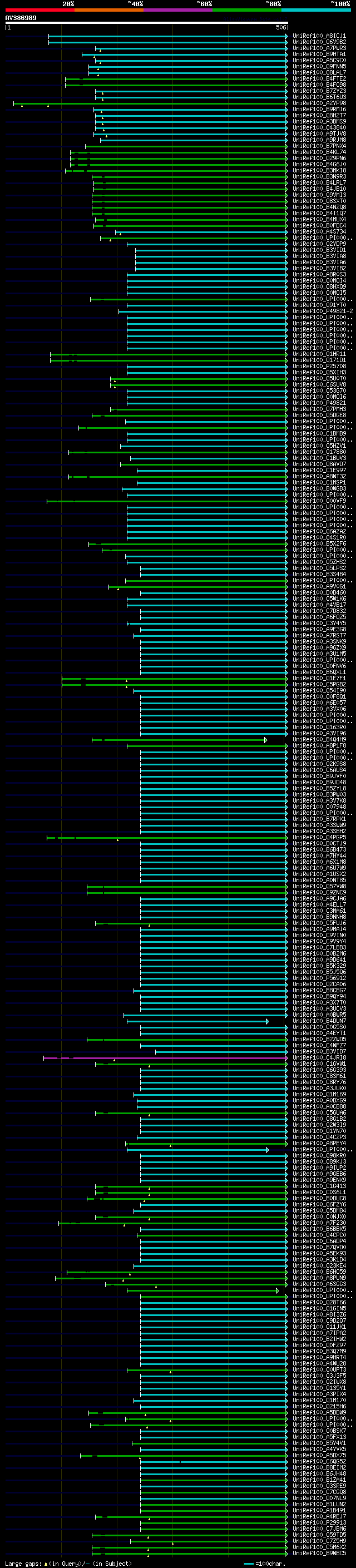Viewport: 356px width, 1568px height.
Task: Select hit UniRef100_A5DDW9
Action: point(319,1413)
